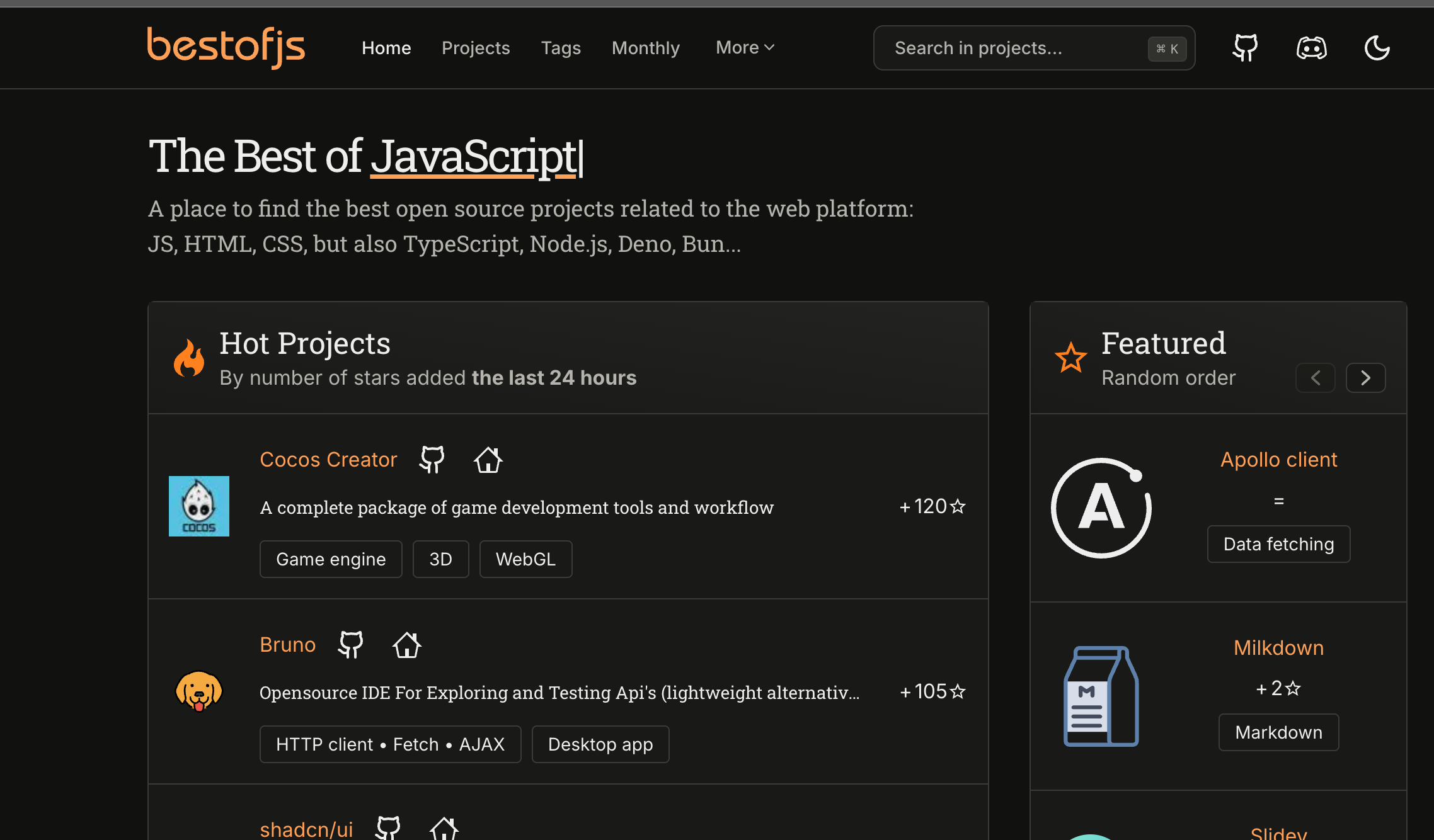Open the Tags nav item

coord(561,48)
